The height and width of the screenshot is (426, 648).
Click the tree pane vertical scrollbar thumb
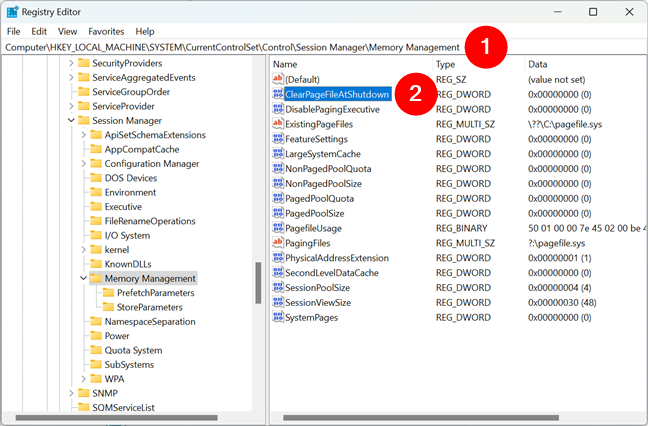[258, 283]
